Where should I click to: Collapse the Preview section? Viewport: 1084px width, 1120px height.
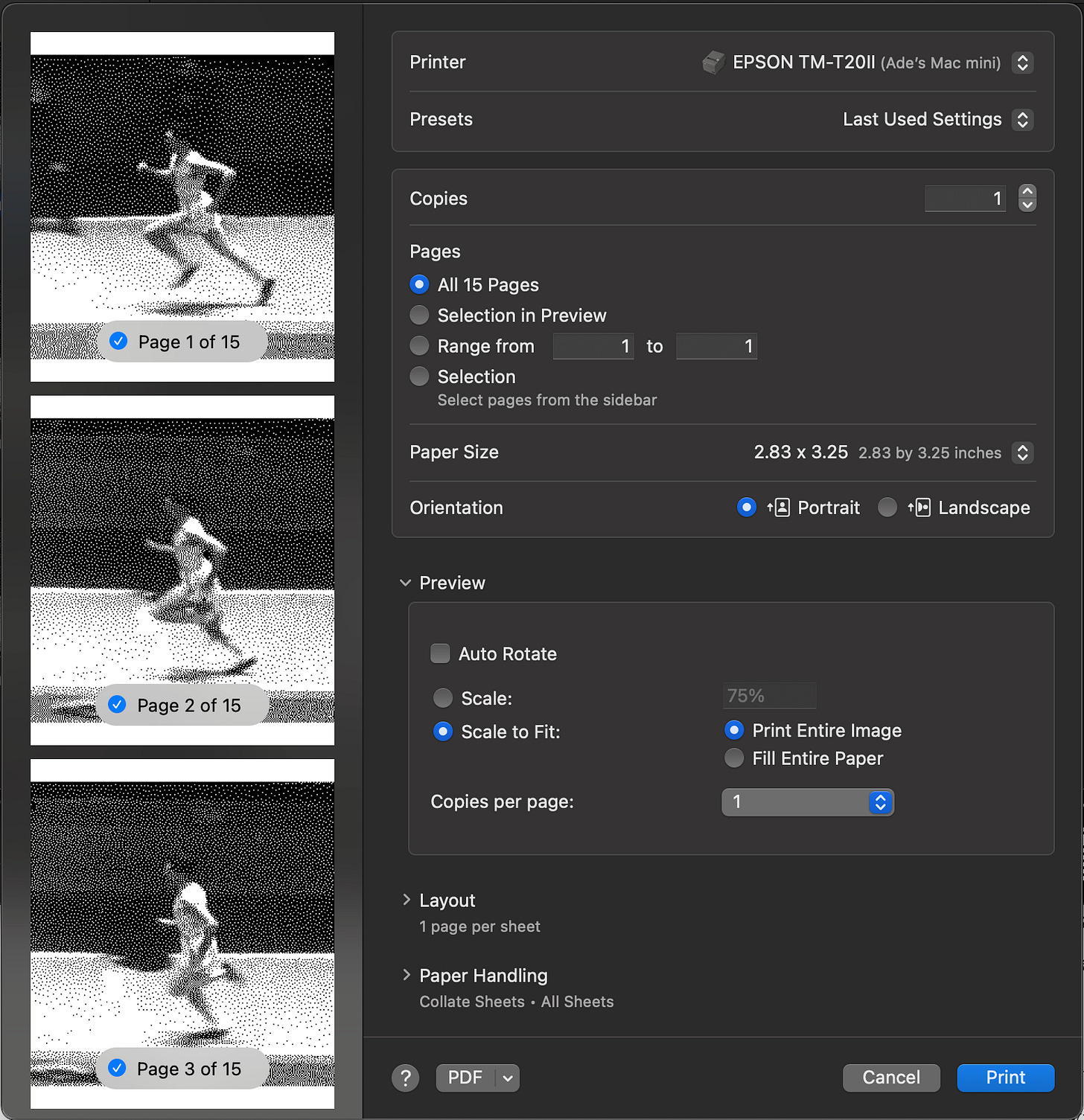(x=406, y=583)
